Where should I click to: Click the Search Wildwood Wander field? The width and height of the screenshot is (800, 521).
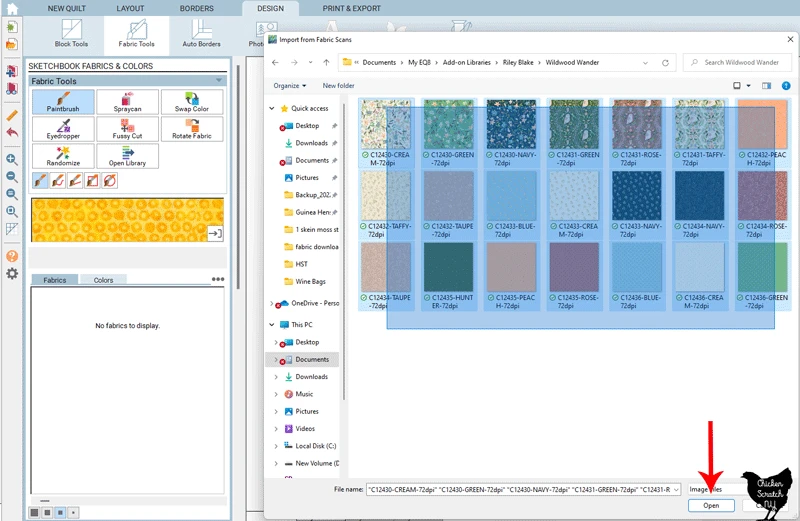tap(738, 62)
